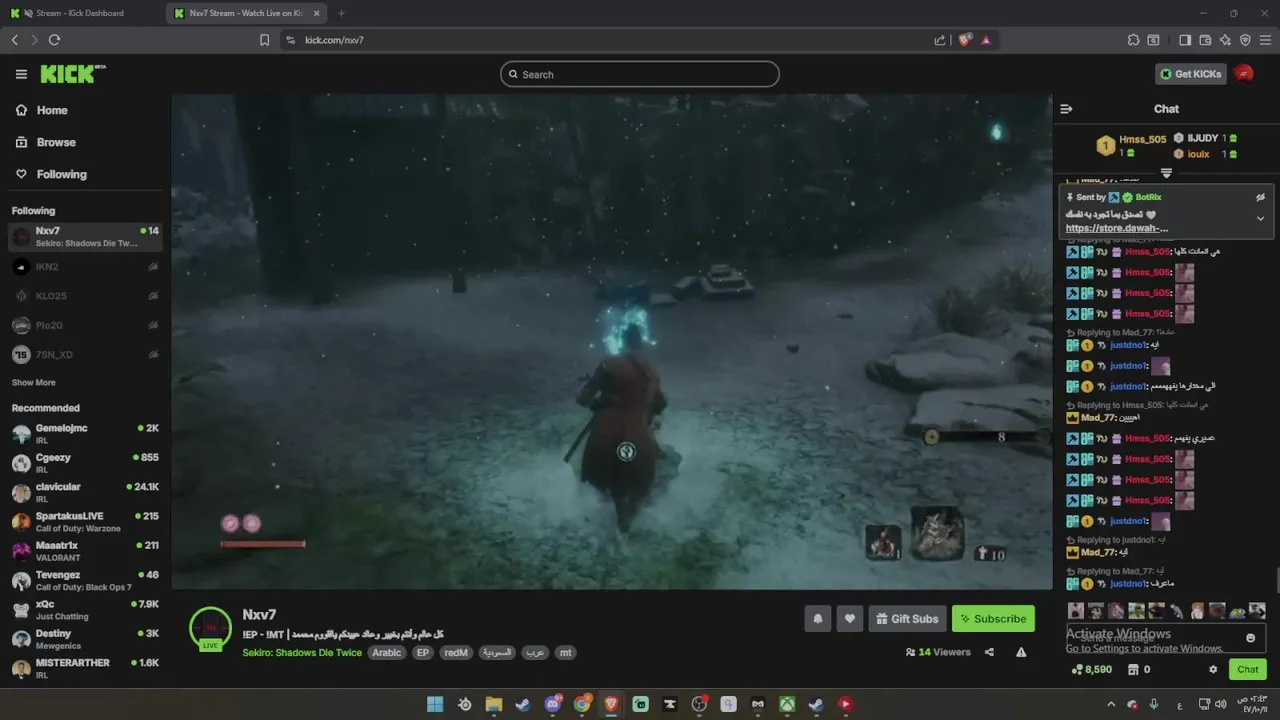This screenshot has width=1280, height=720.
Task: Open the 7SN_XD followed channel
Action: pos(85,354)
